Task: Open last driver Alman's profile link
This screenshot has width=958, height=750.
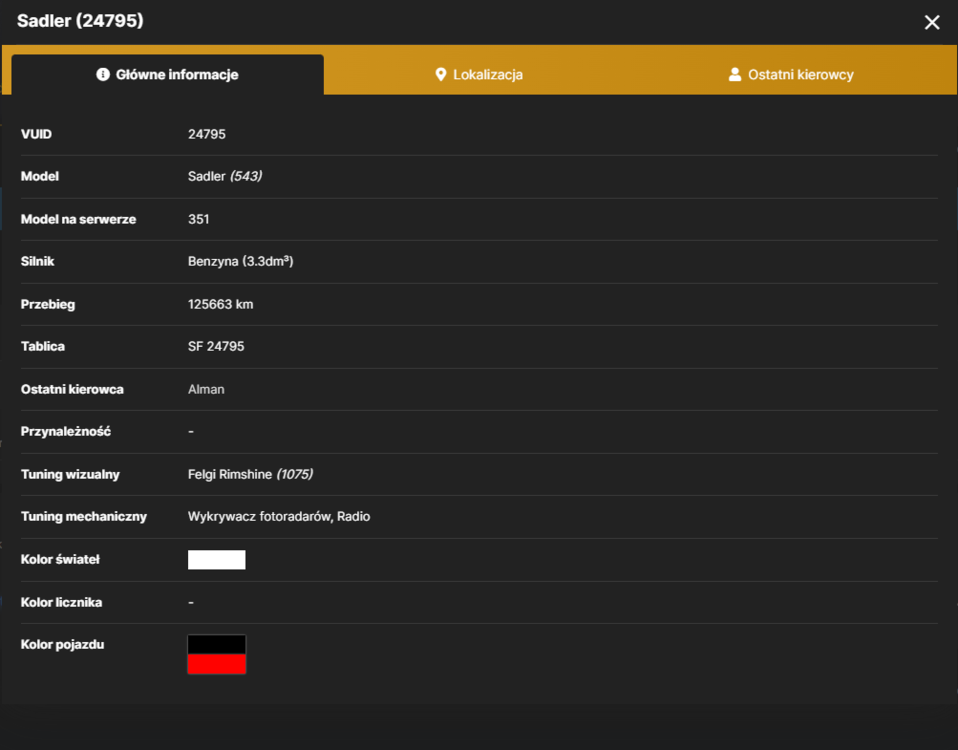Action: pos(206,389)
